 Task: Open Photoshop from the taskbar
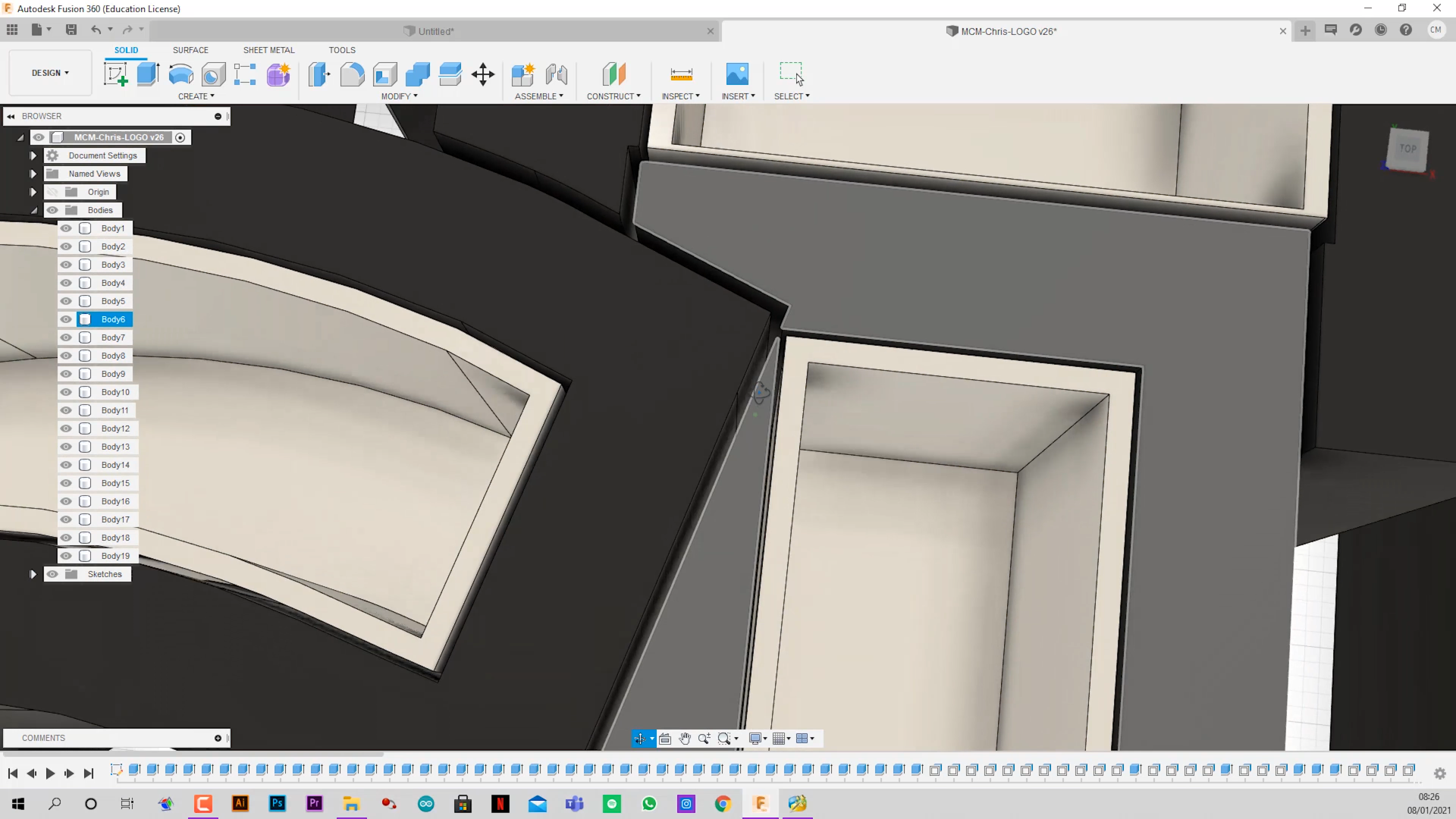coord(278,803)
